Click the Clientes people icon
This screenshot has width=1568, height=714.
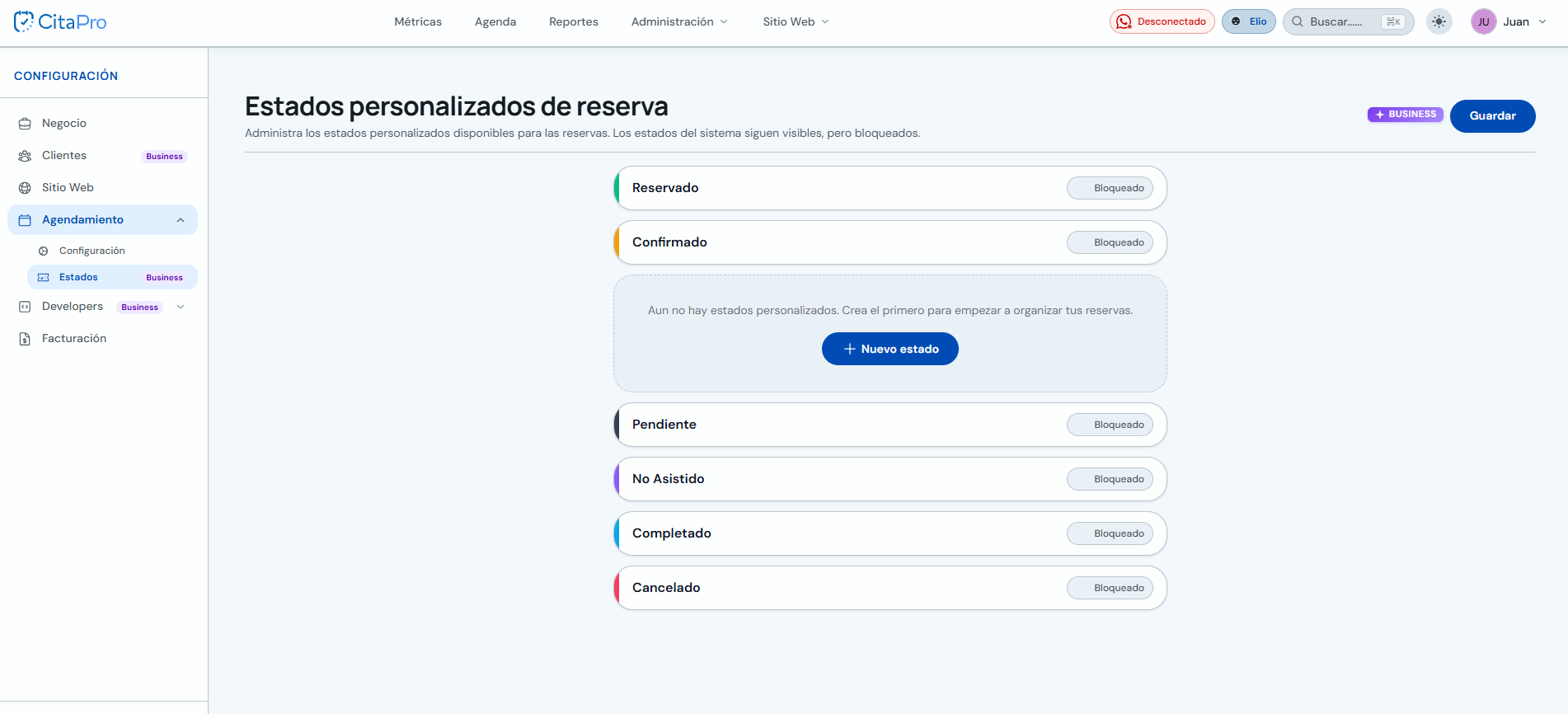coord(25,156)
